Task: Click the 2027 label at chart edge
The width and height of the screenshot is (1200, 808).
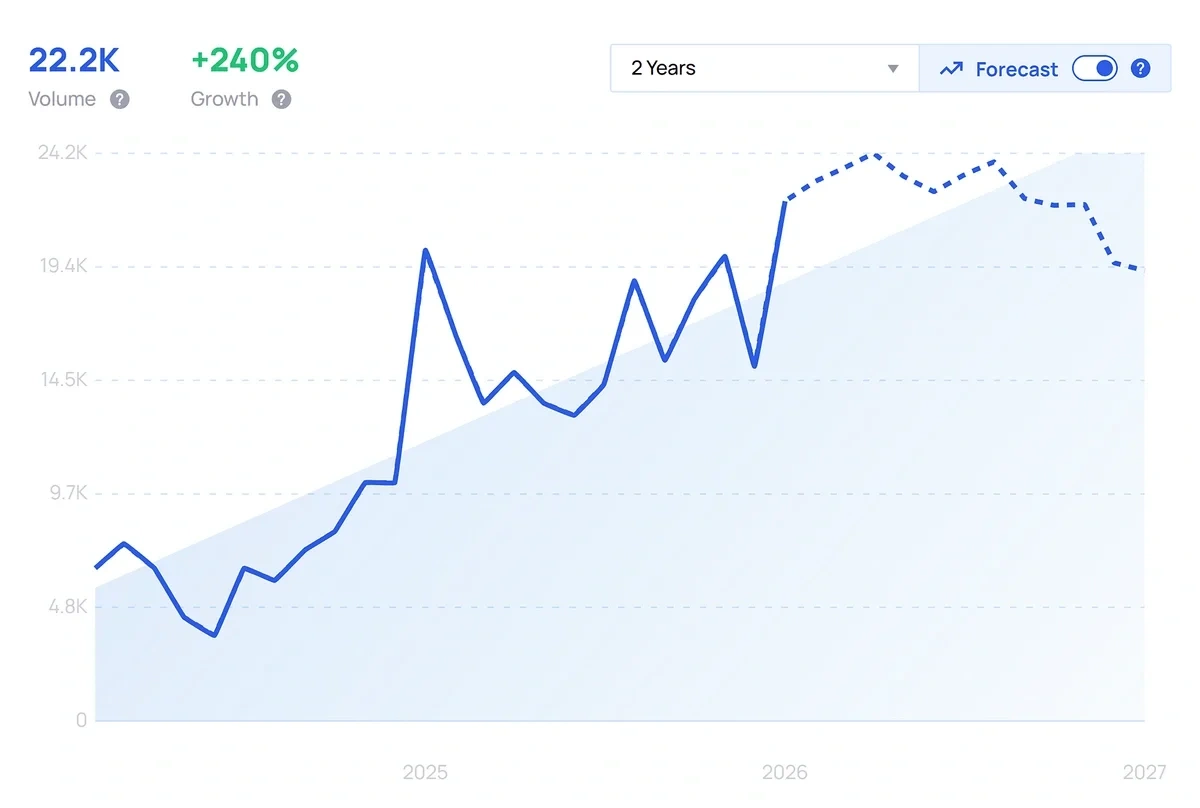Action: [1146, 772]
